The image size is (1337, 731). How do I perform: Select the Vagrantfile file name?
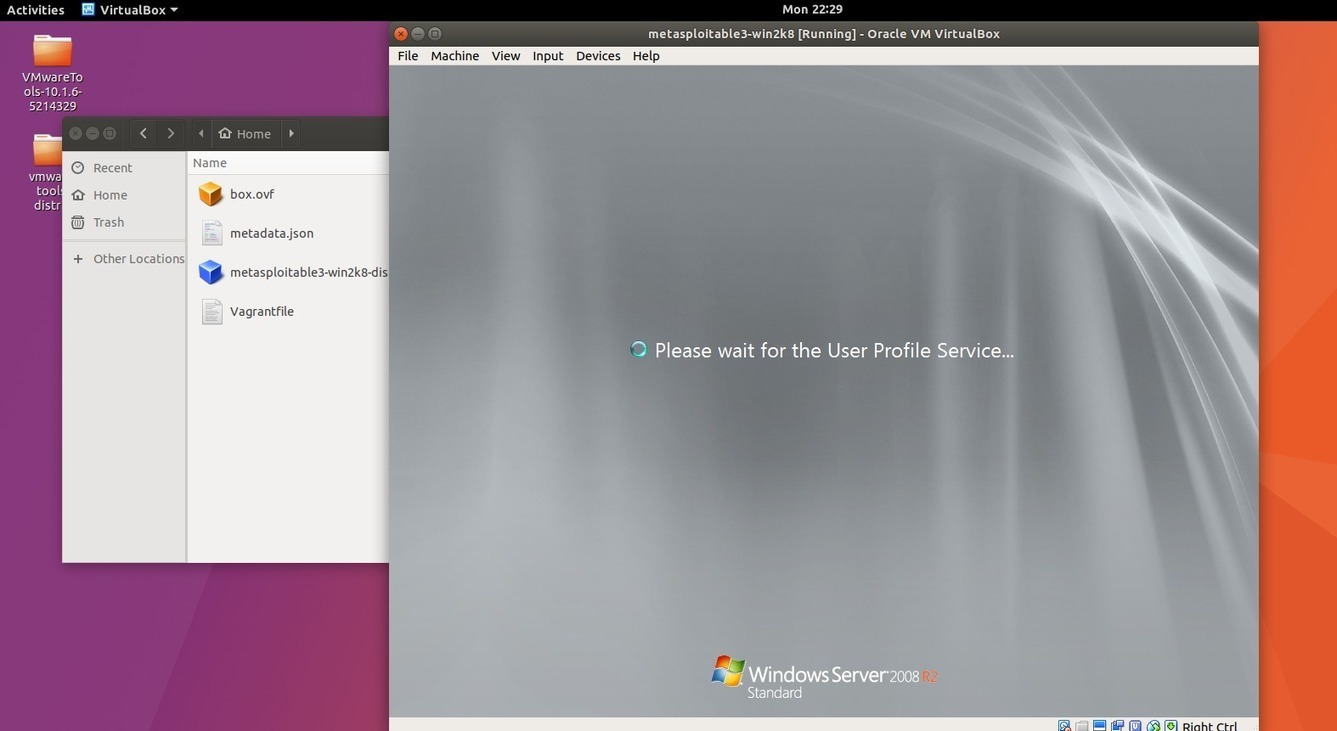point(262,311)
